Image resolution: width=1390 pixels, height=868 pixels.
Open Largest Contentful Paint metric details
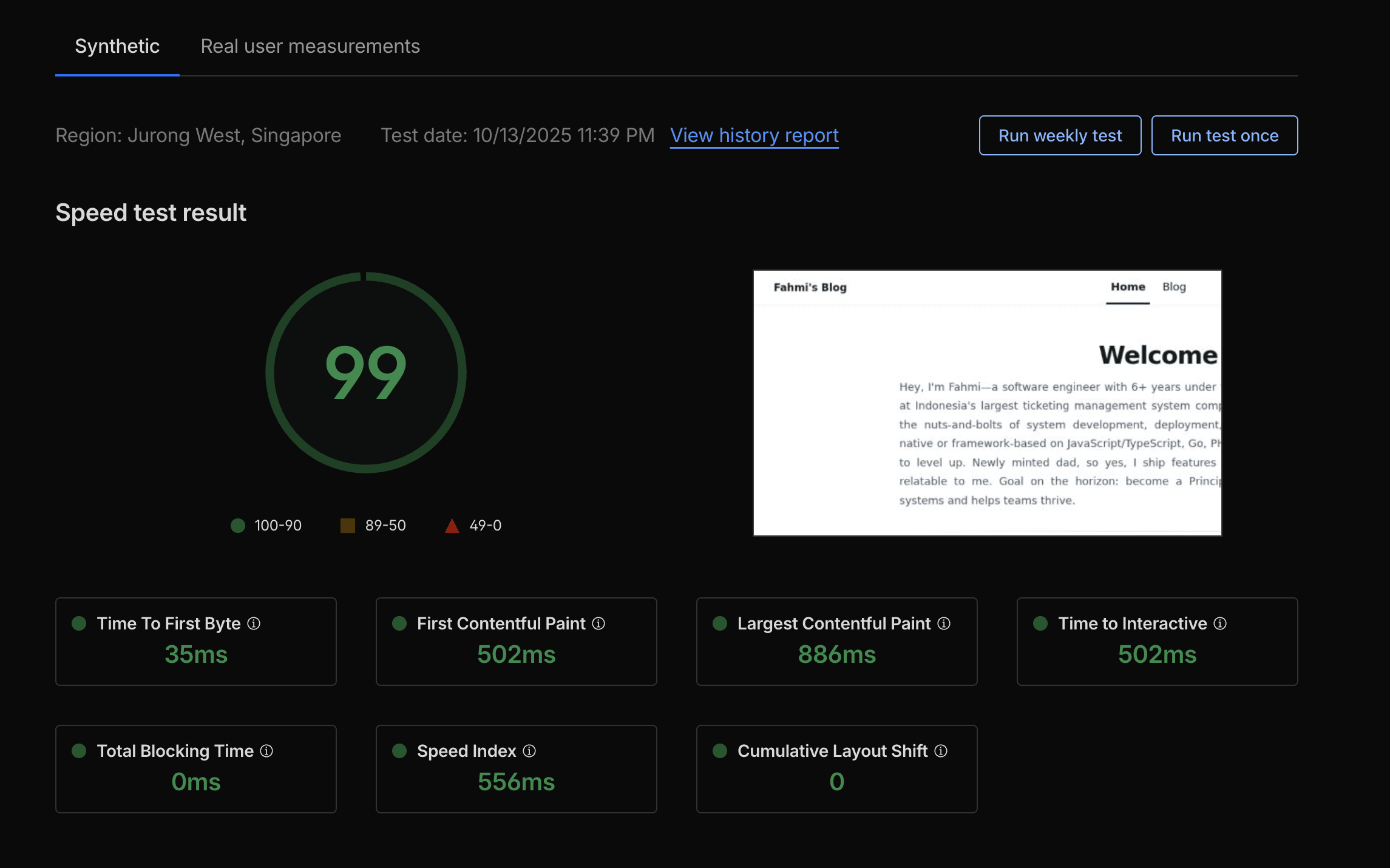pos(943,623)
